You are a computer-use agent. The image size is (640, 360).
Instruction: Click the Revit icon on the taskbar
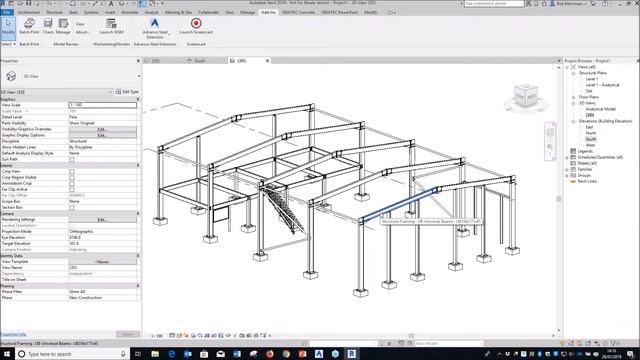click(351, 353)
